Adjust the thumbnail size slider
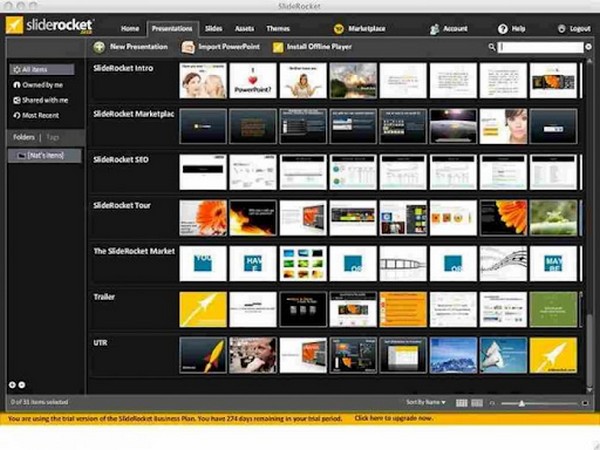 pyautogui.click(x=520, y=402)
